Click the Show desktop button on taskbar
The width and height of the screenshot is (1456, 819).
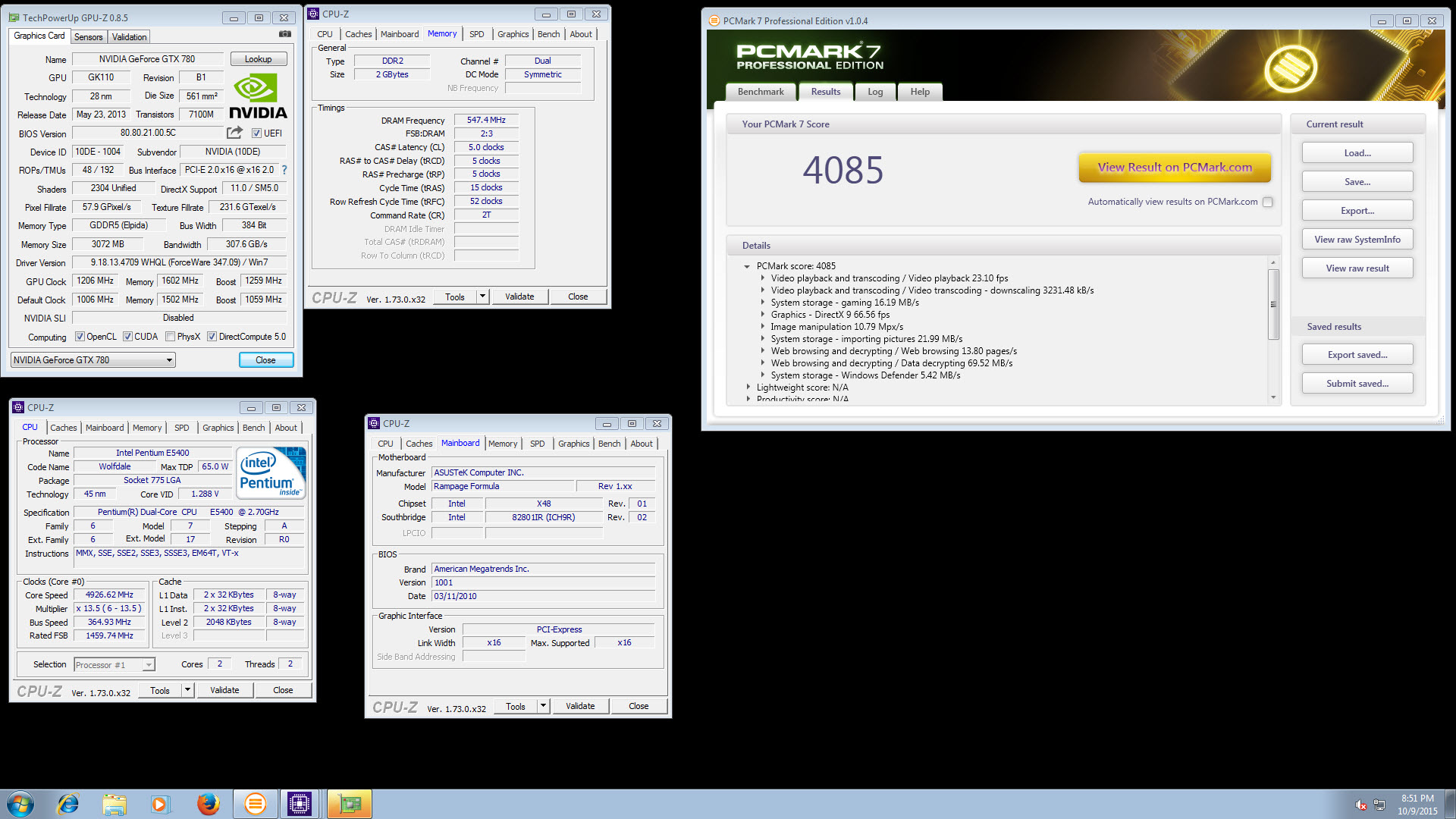pos(1450,805)
